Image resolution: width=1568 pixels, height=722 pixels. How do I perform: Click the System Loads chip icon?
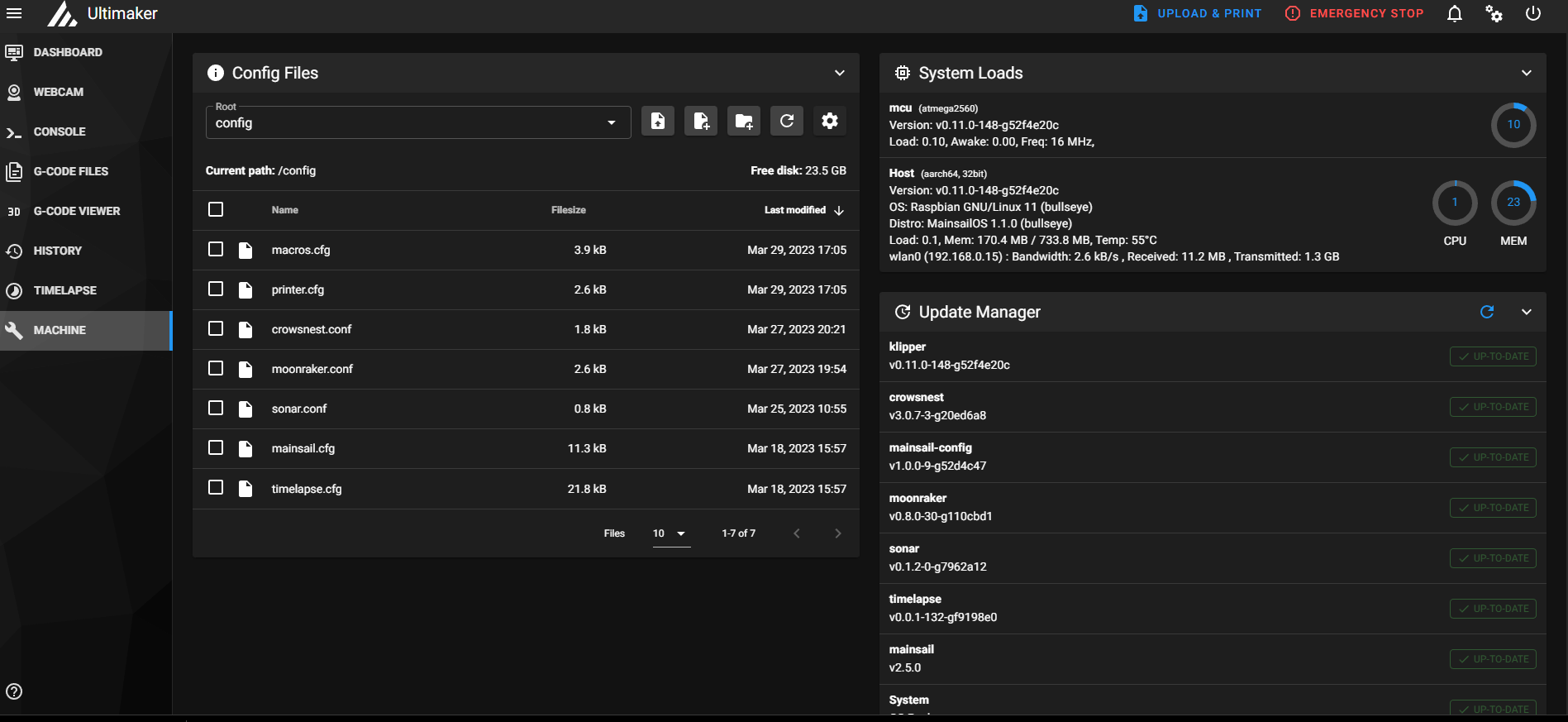903,73
